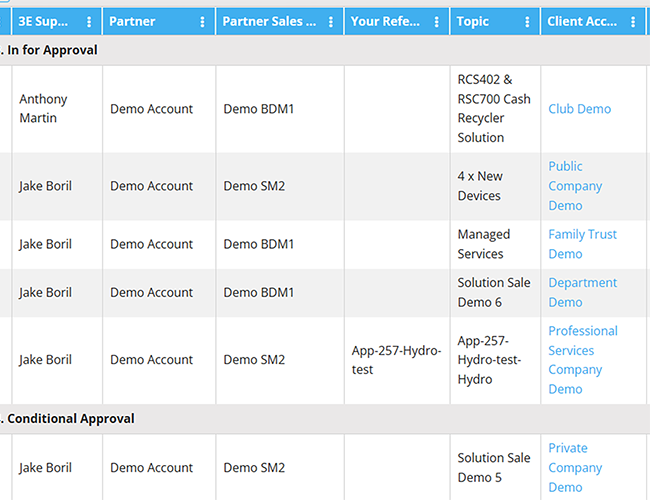Sort by Partner Sales column header
The width and height of the screenshot is (650, 500).
[269, 22]
